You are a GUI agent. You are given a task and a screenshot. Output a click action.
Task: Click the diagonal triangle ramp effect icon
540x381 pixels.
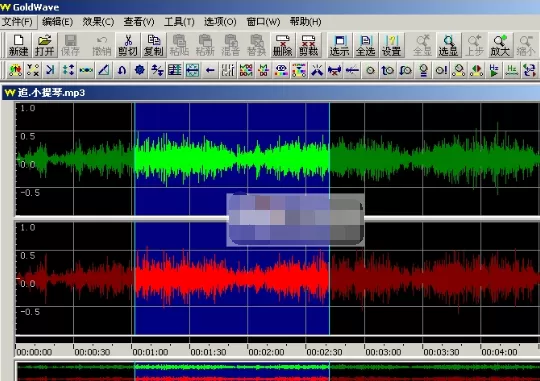[x=104, y=70]
